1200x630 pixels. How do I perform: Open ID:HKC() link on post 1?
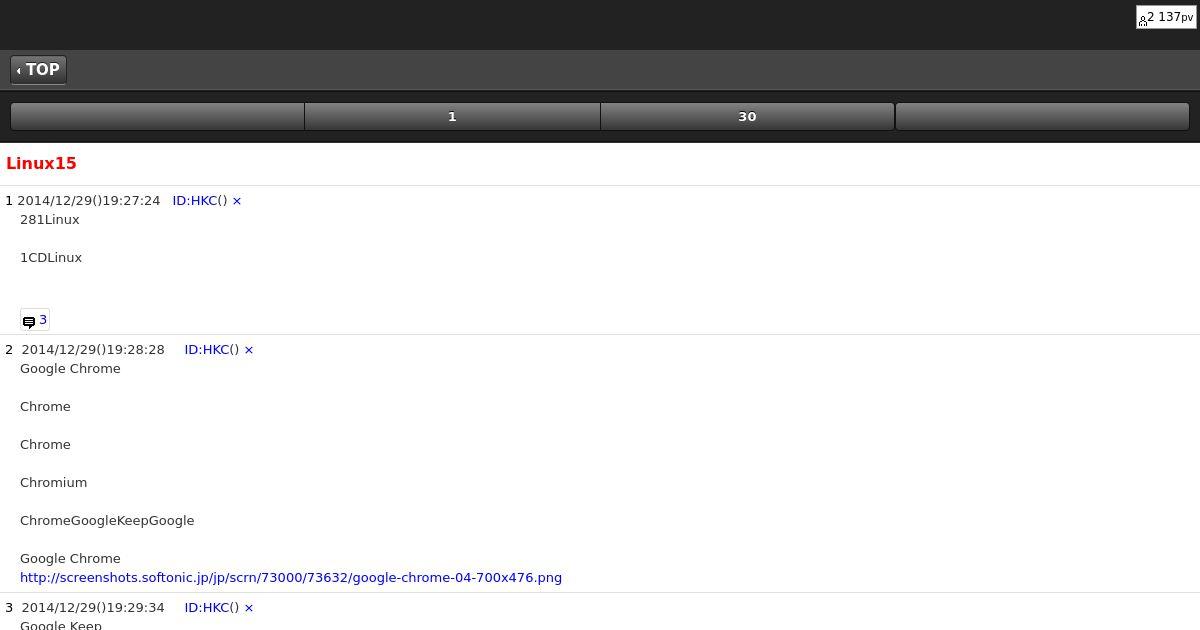click(200, 201)
